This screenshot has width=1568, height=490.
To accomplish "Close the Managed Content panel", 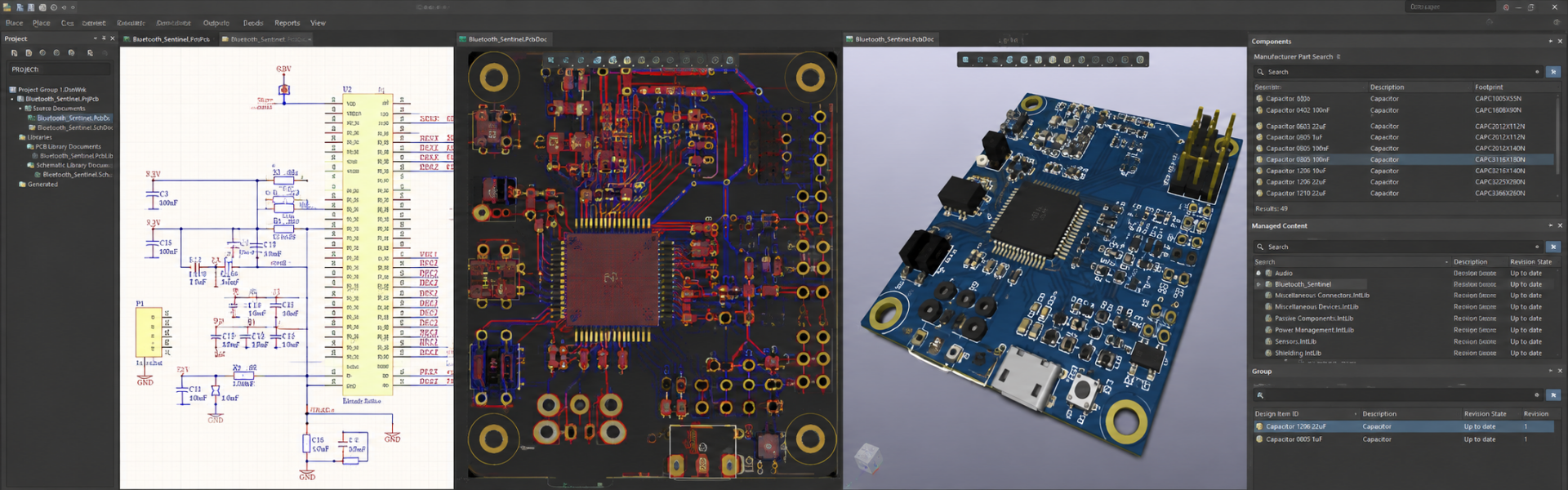I will click(x=1559, y=225).
